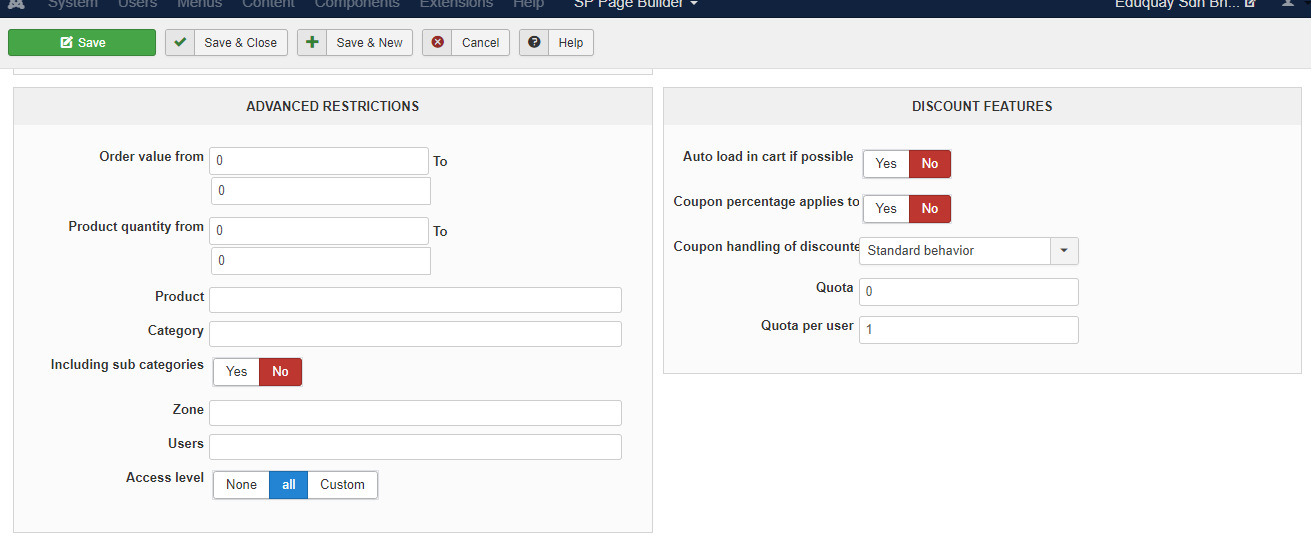Click the Joomla logo icon

click(x=16, y=4)
